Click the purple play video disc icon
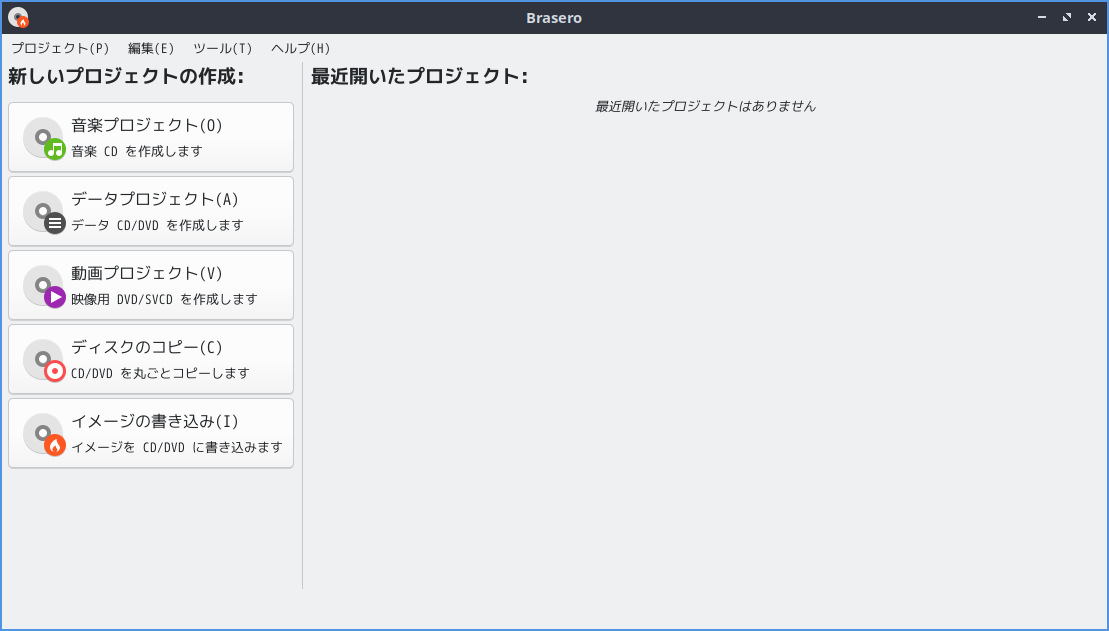1109x631 pixels. 44,286
